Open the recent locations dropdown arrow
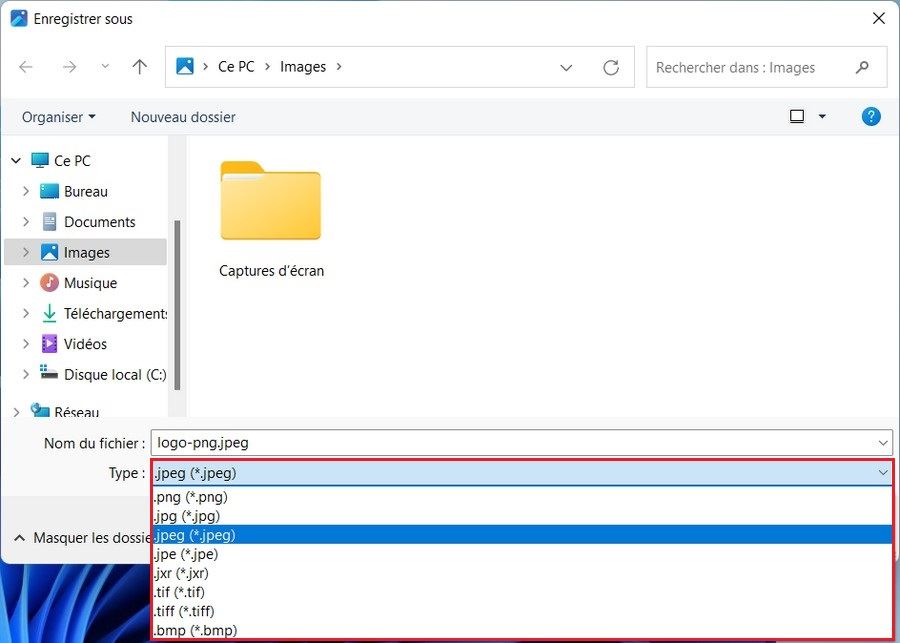The image size is (900, 643). [105, 67]
